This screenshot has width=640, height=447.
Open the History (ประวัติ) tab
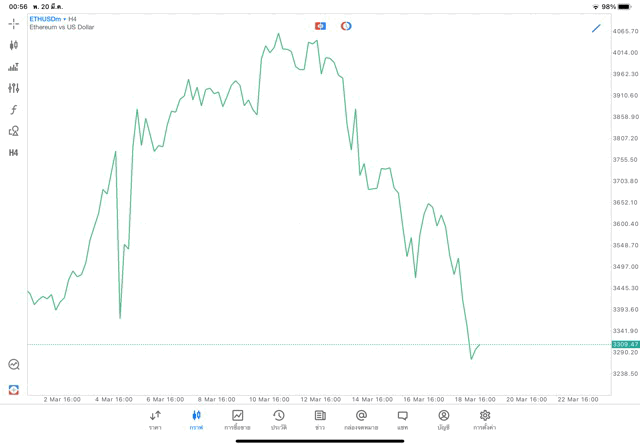pyautogui.click(x=279, y=420)
